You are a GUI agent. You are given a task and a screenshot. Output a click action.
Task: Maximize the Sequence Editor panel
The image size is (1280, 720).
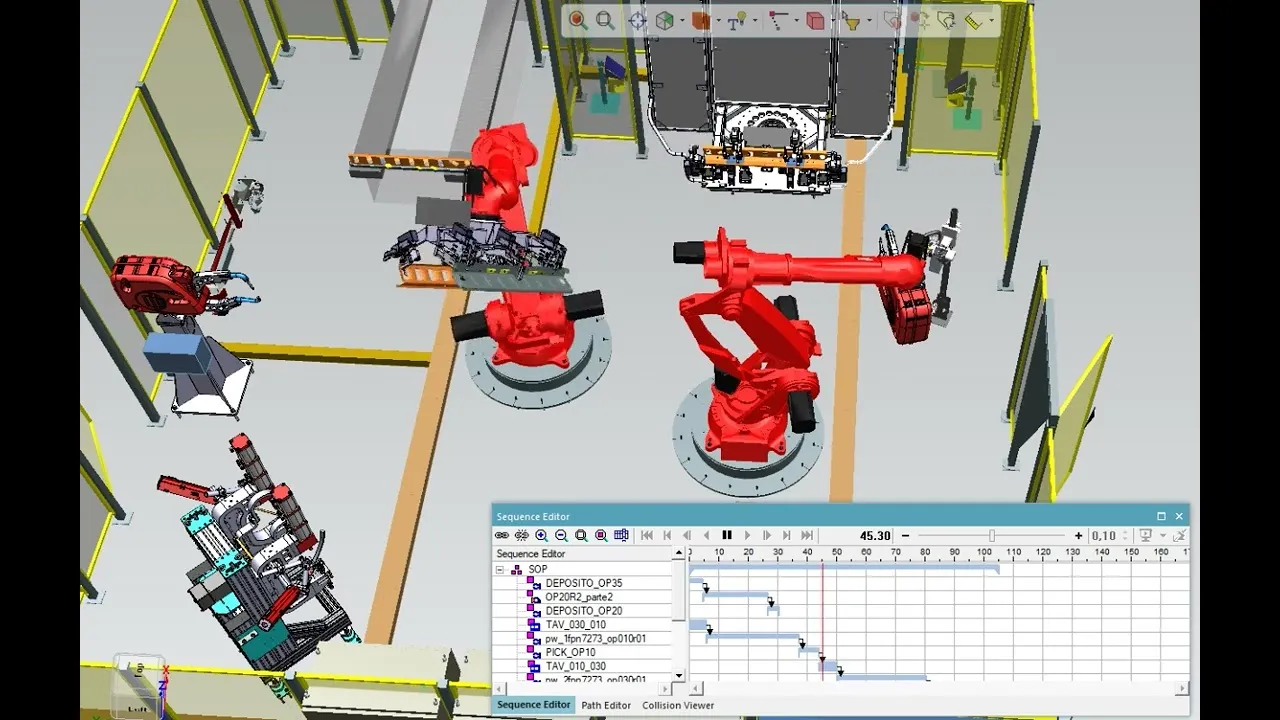[1161, 516]
